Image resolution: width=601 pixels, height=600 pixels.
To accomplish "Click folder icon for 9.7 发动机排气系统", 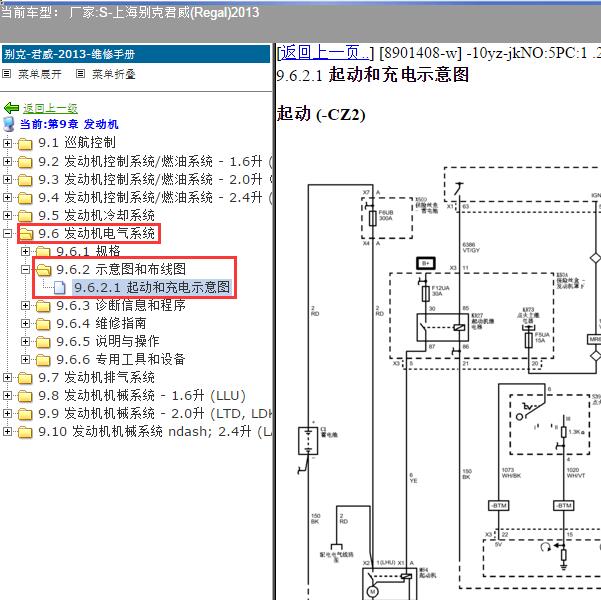I will pyautogui.click(x=25, y=378).
